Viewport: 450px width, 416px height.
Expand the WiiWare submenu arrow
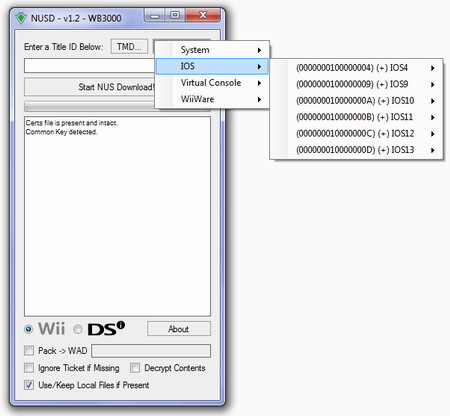pyautogui.click(x=259, y=99)
